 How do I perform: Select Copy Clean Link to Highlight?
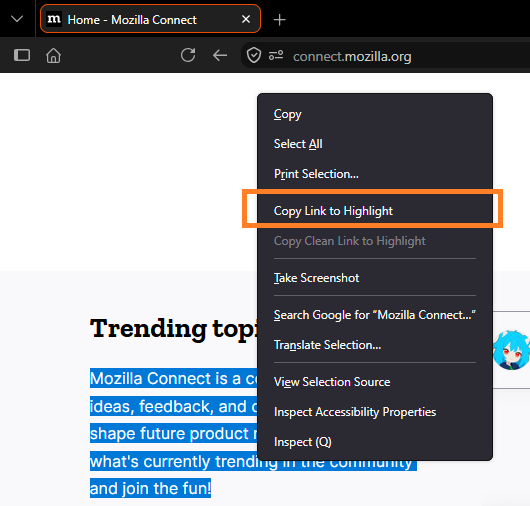tap(375, 241)
